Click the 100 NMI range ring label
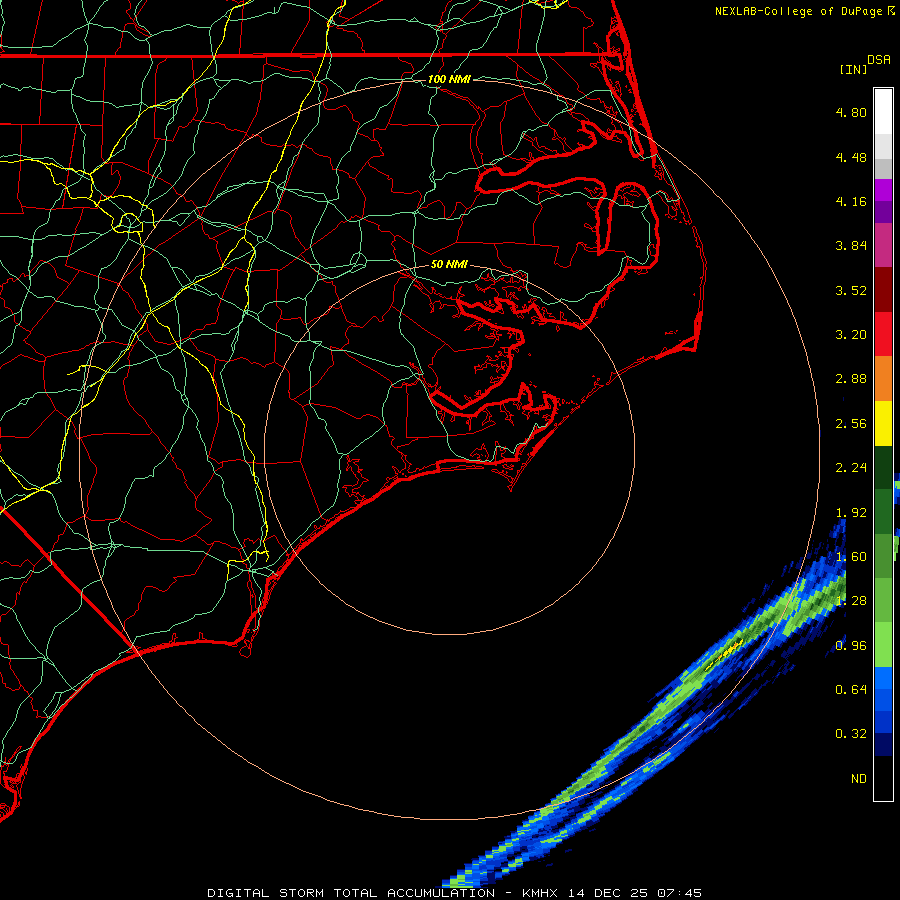The width and height of the screenshot is (900, 900). coord(449,79)
